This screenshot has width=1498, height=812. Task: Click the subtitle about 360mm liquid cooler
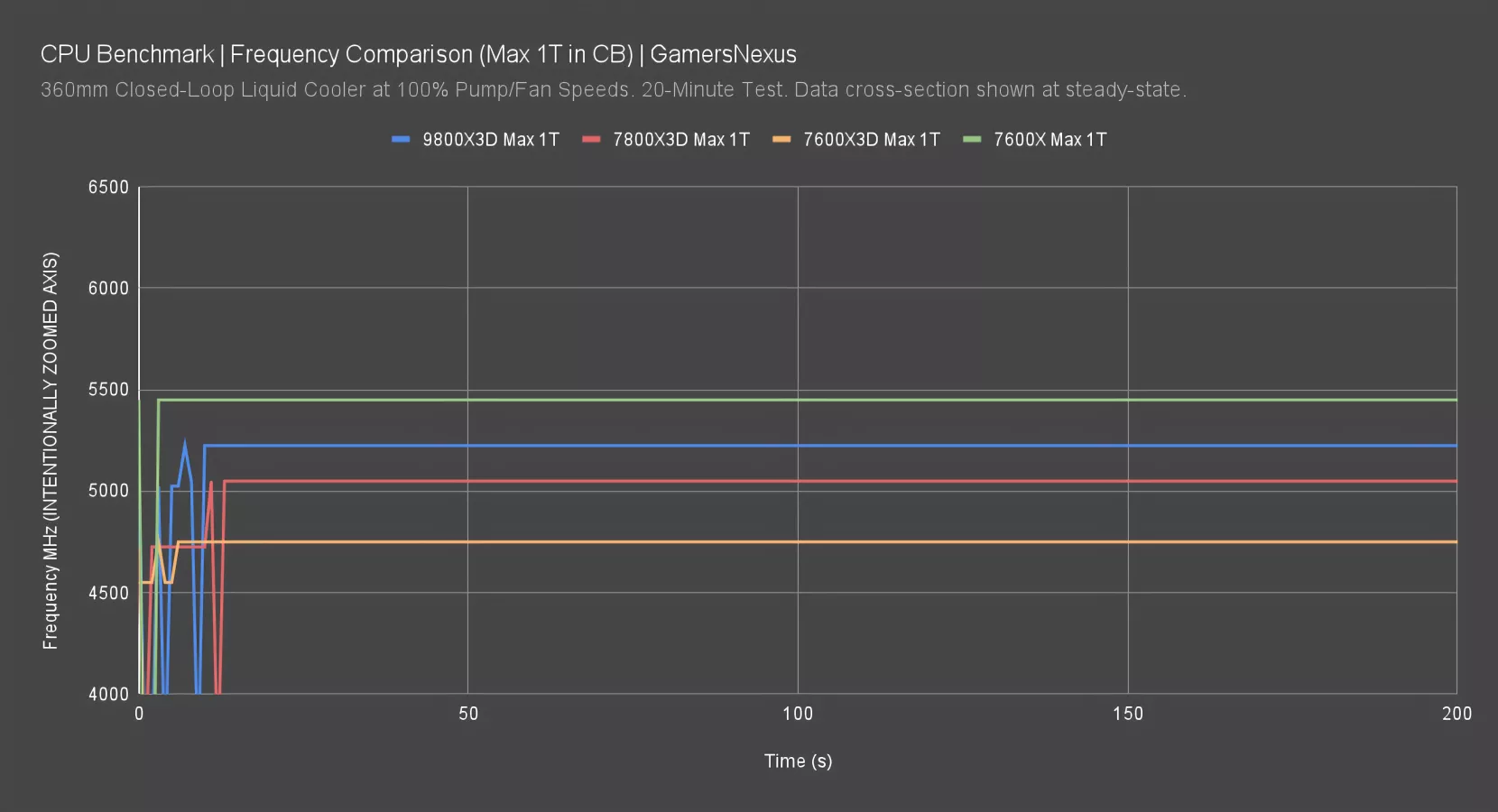click(x=613, y=90)
